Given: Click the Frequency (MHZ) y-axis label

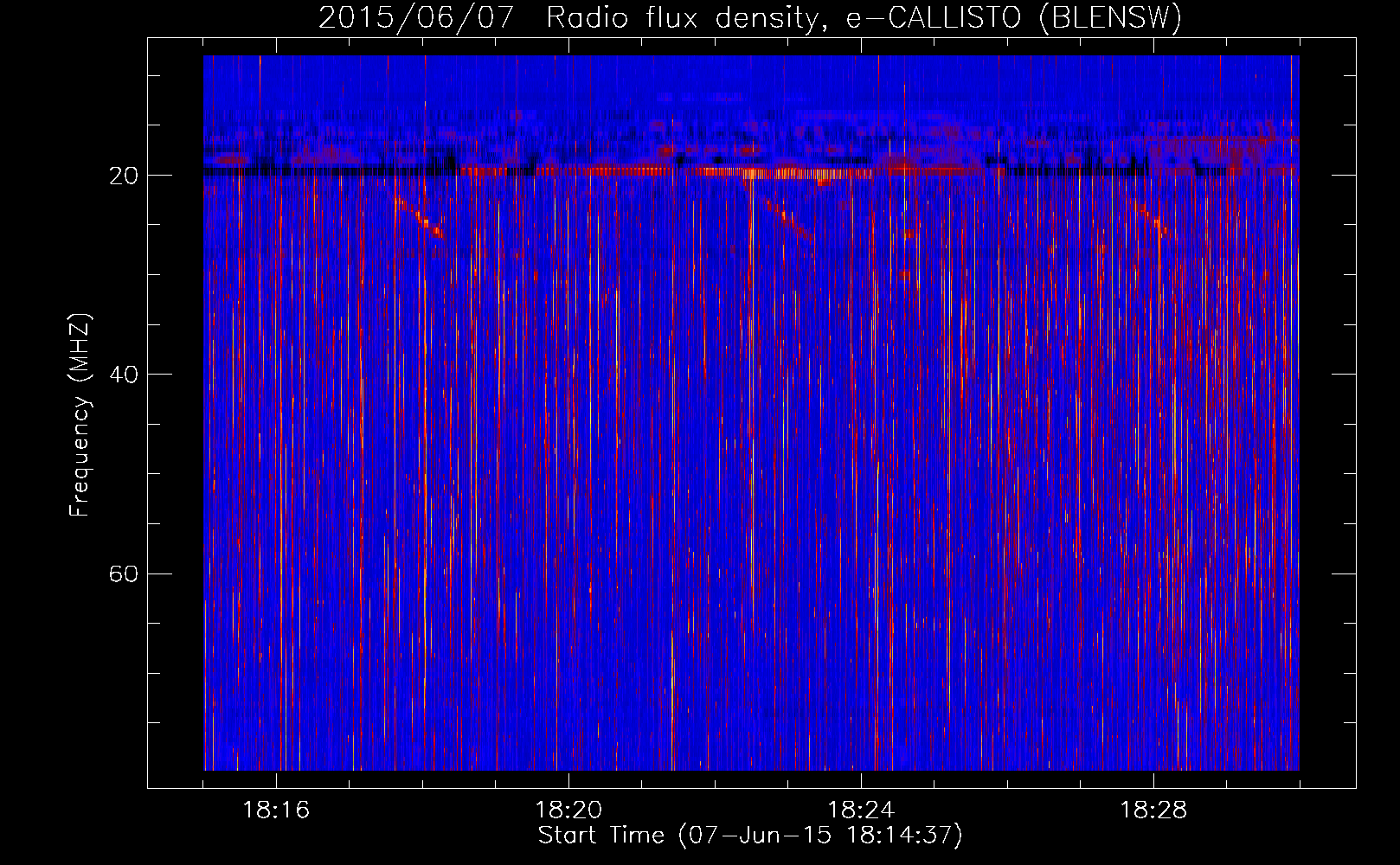Looking at the screenshot, I should click(80, 415).
